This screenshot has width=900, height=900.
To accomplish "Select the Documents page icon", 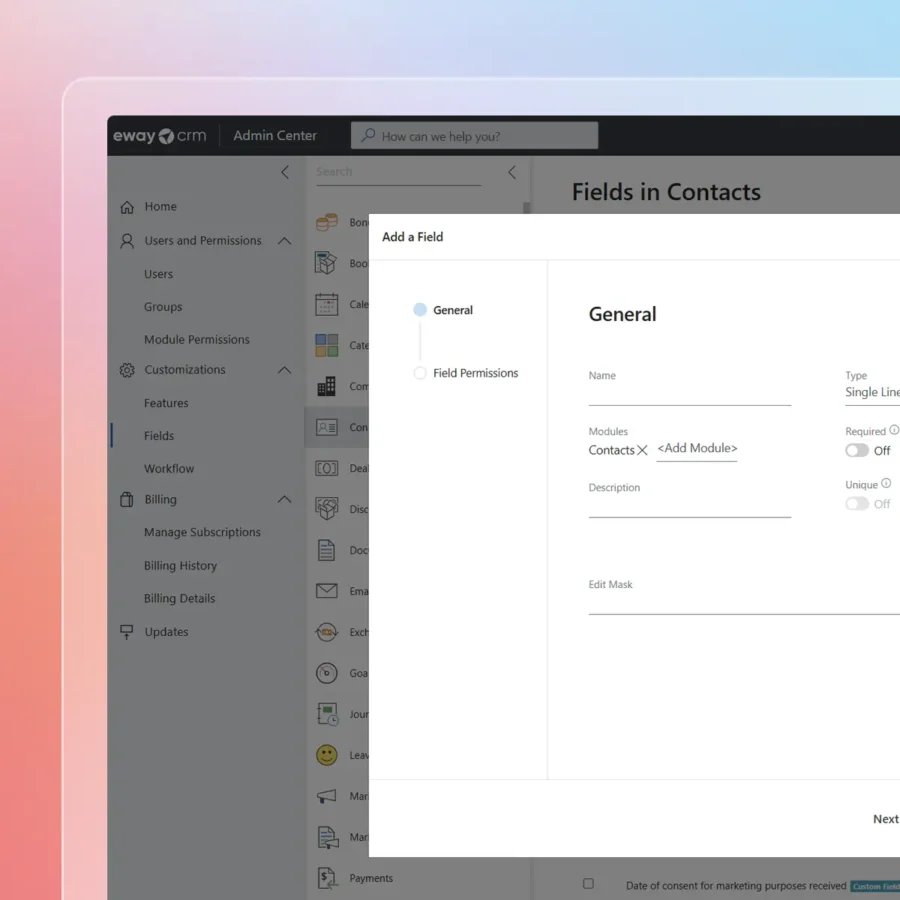I will click(327, 550).
